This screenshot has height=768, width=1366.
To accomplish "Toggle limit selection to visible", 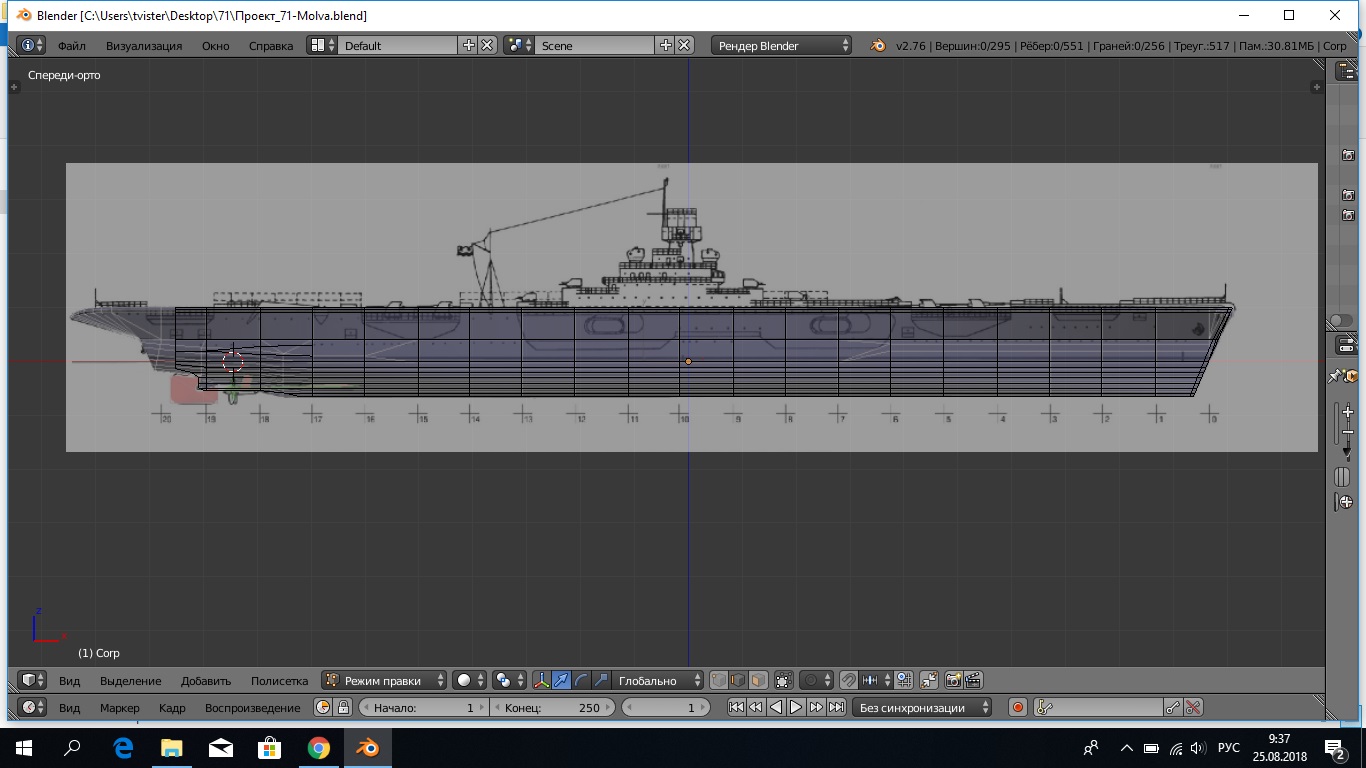I will (783, 681).
